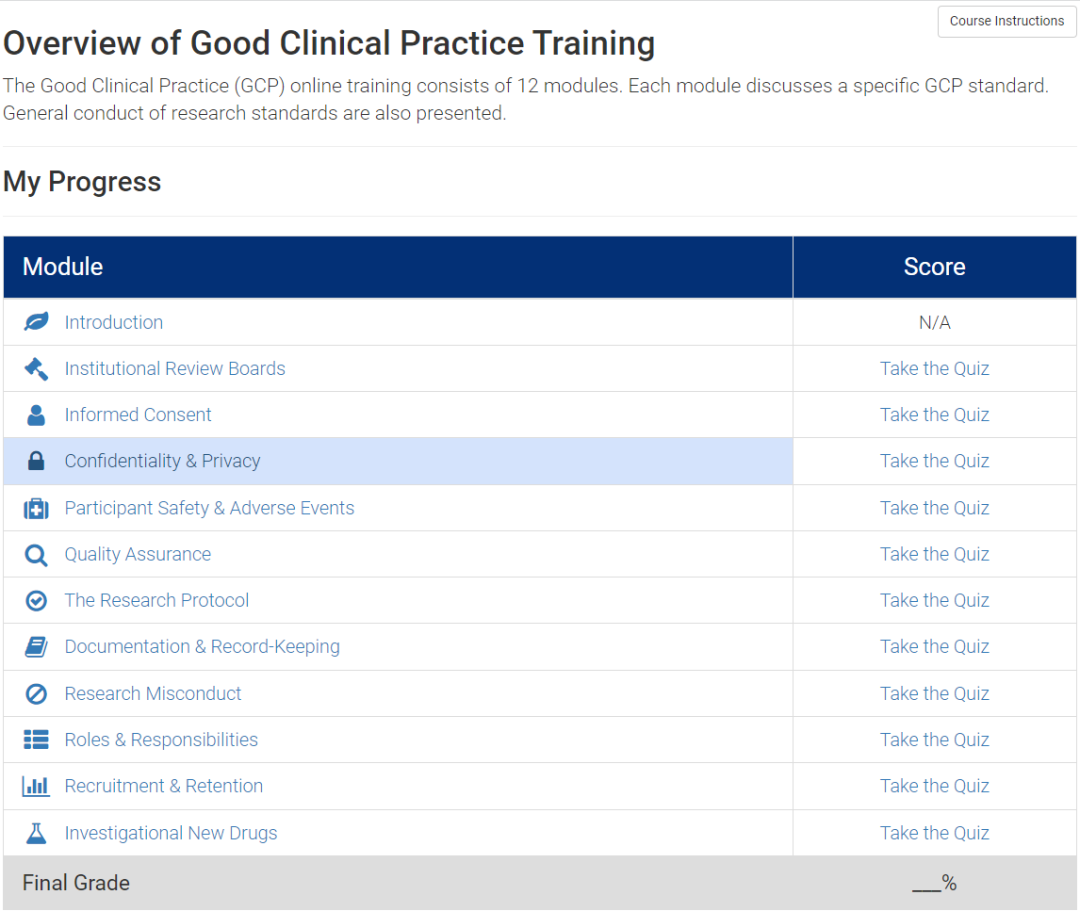Click the list icon for Roles & Responsibilities

click(x=36, y=740)
